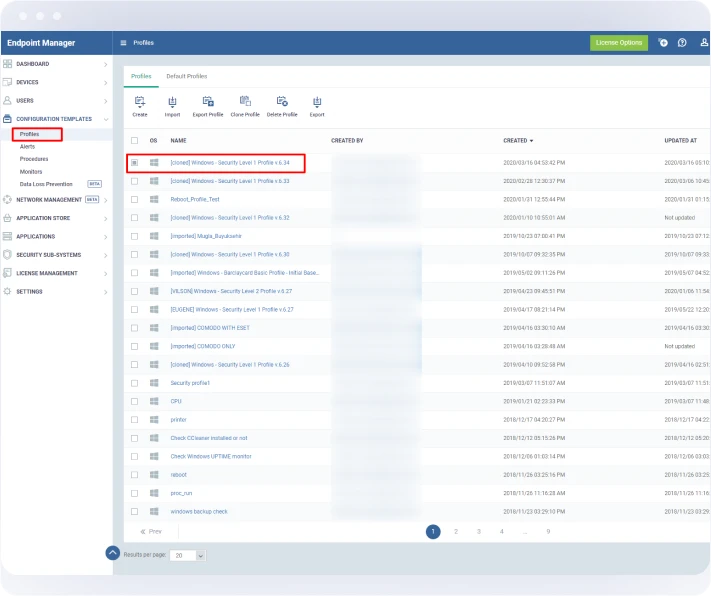Toggle the select-all checkbox in table header
The image size is (711, 596).
(135, 140)
